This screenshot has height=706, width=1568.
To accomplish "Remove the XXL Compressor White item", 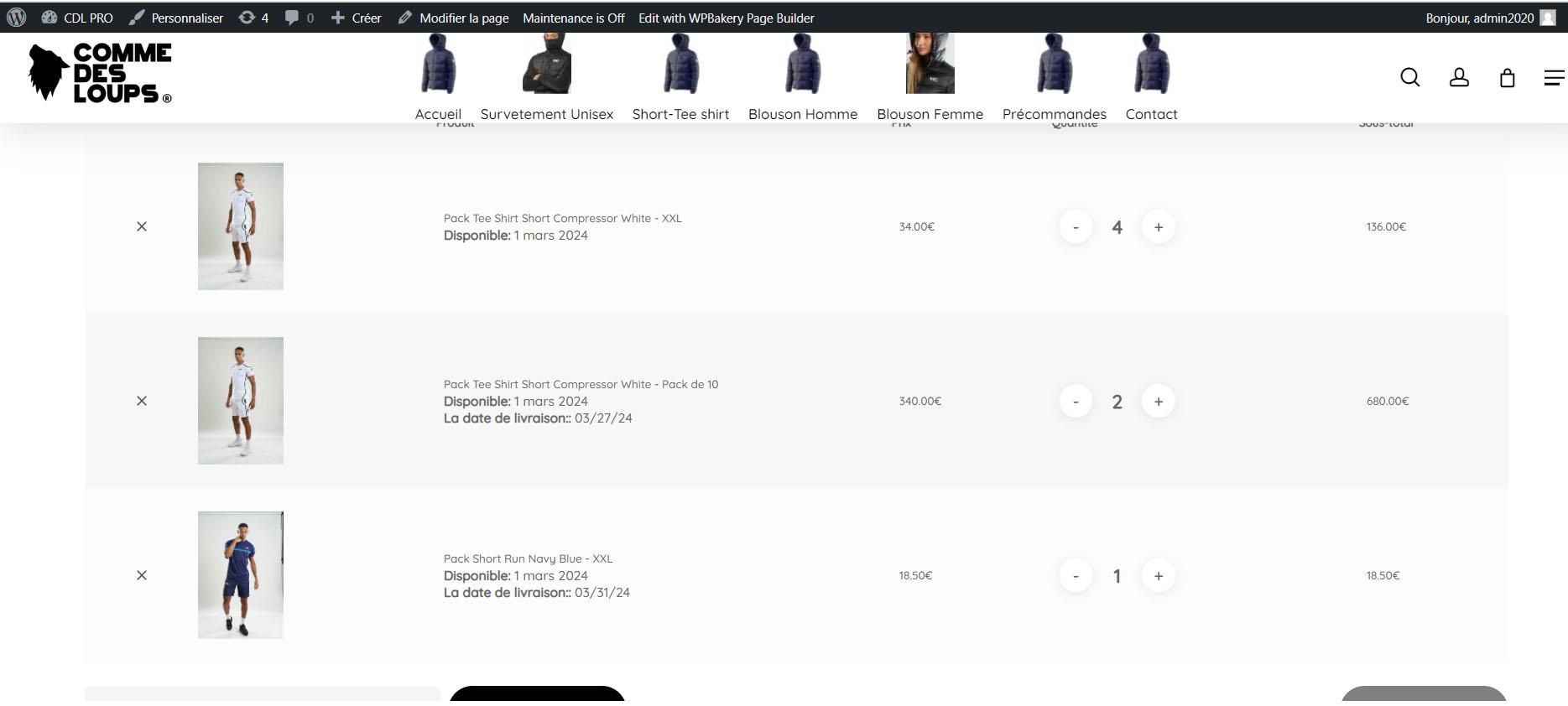I will pos(142,226).
